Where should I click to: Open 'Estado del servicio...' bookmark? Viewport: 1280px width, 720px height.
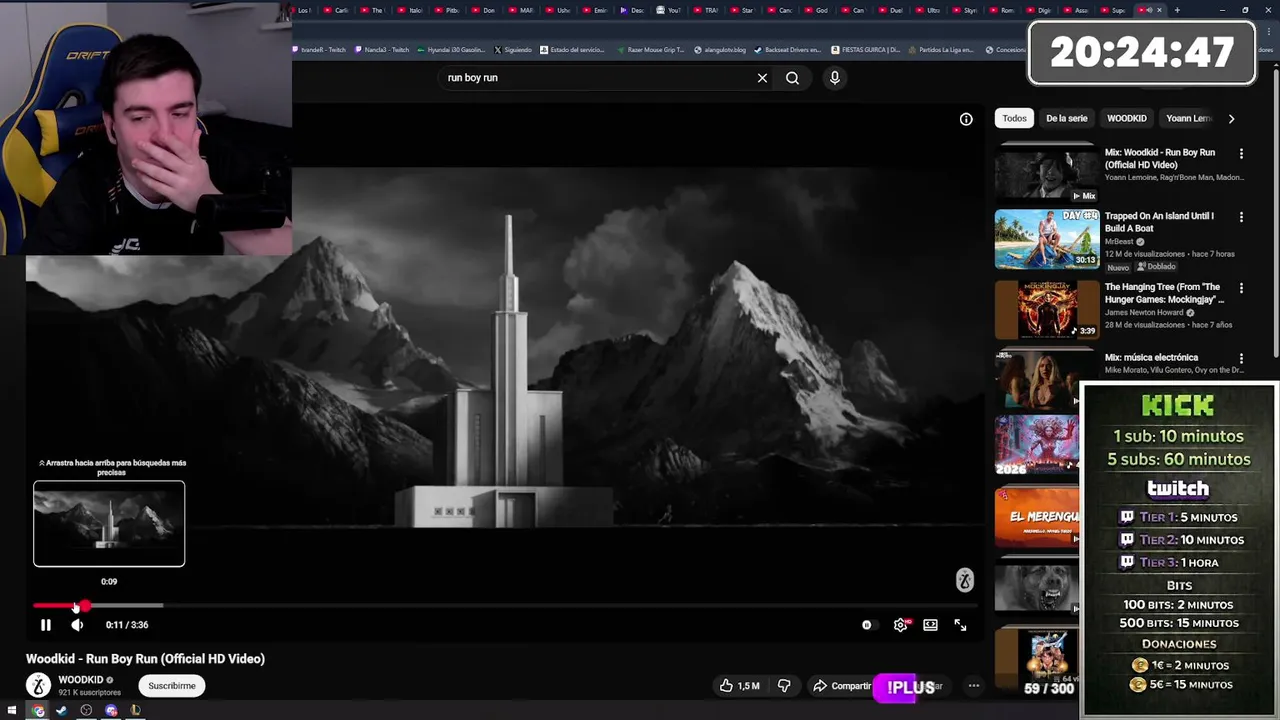572,50
